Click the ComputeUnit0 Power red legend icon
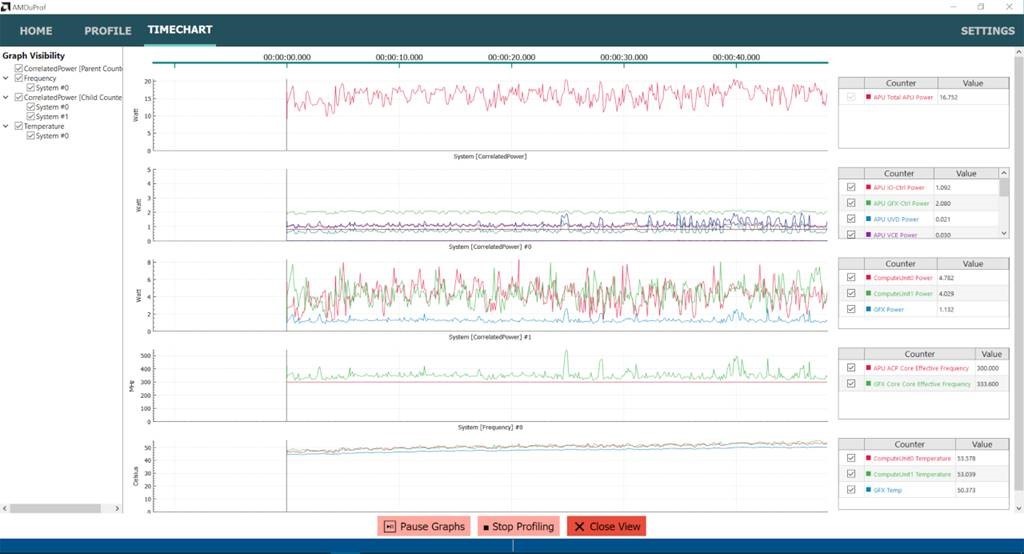This screenshot has height=554, width=1024. click(869, 278)
